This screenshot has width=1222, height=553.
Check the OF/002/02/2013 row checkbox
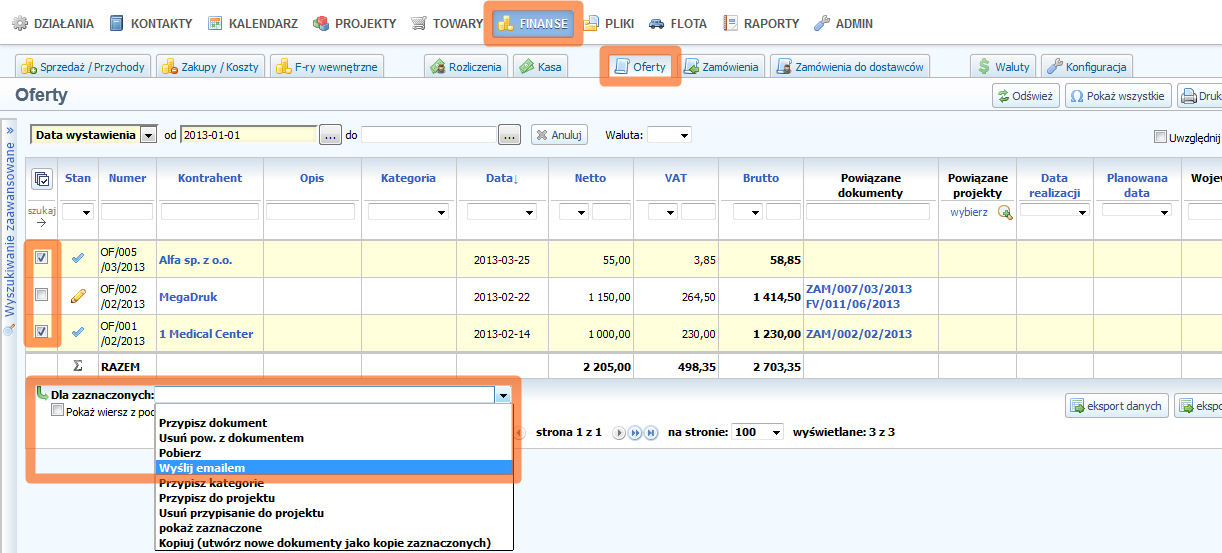click(41, 295)
